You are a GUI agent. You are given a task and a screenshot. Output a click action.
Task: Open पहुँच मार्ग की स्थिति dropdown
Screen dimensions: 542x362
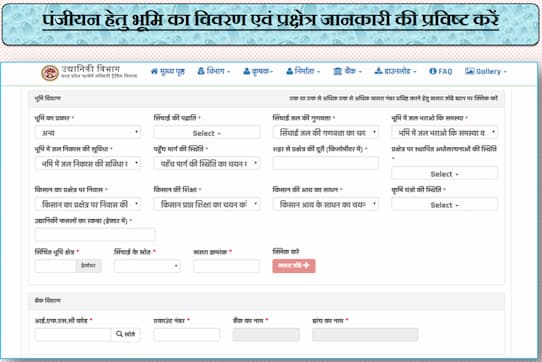tap(207, 164)
